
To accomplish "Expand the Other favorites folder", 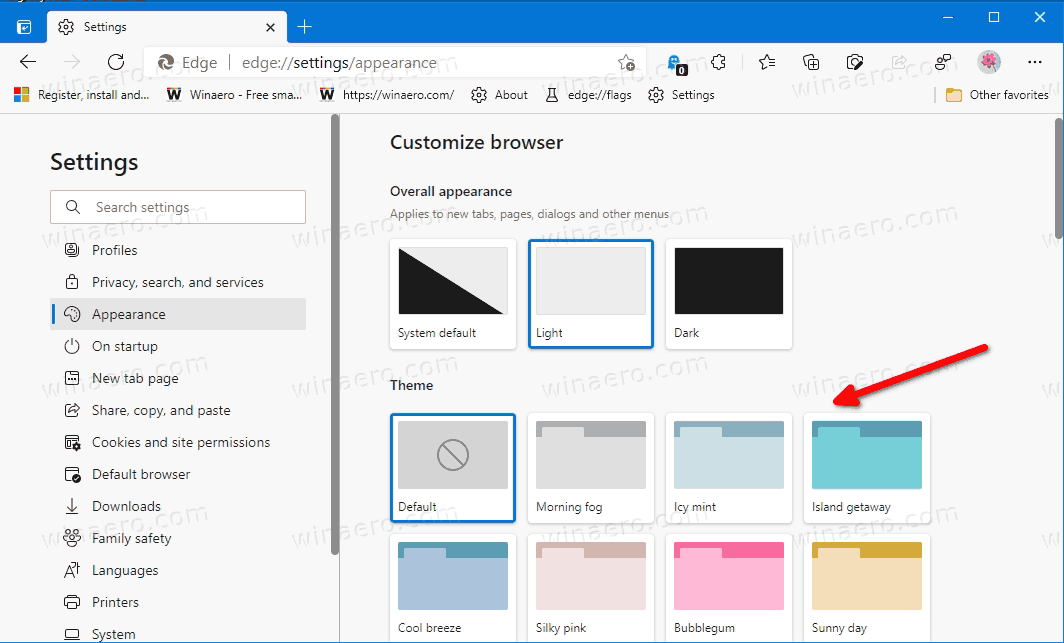I will (996, 95).
